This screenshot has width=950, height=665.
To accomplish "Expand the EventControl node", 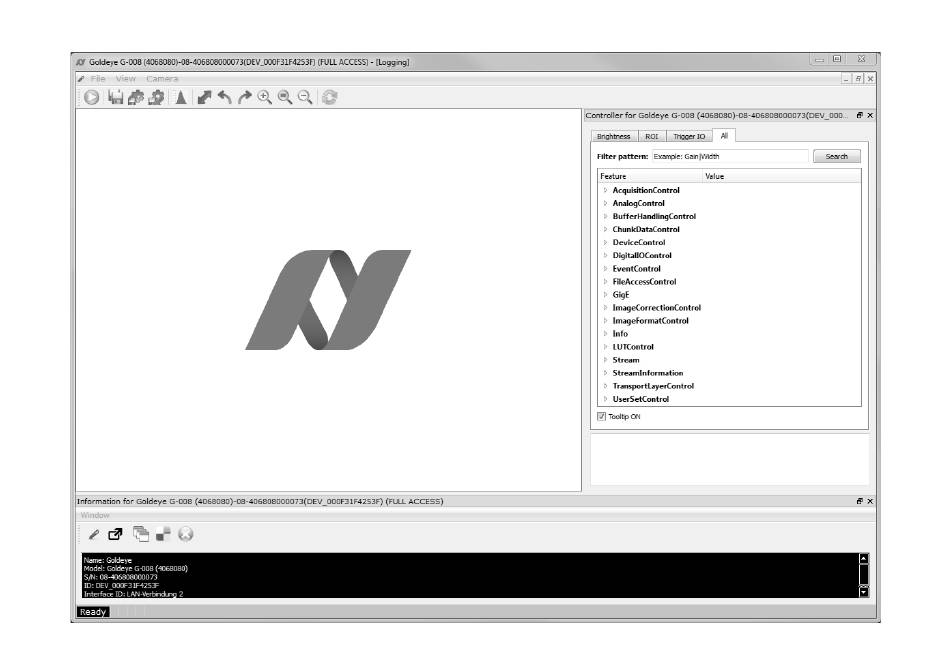I will (x=605, y=269).
